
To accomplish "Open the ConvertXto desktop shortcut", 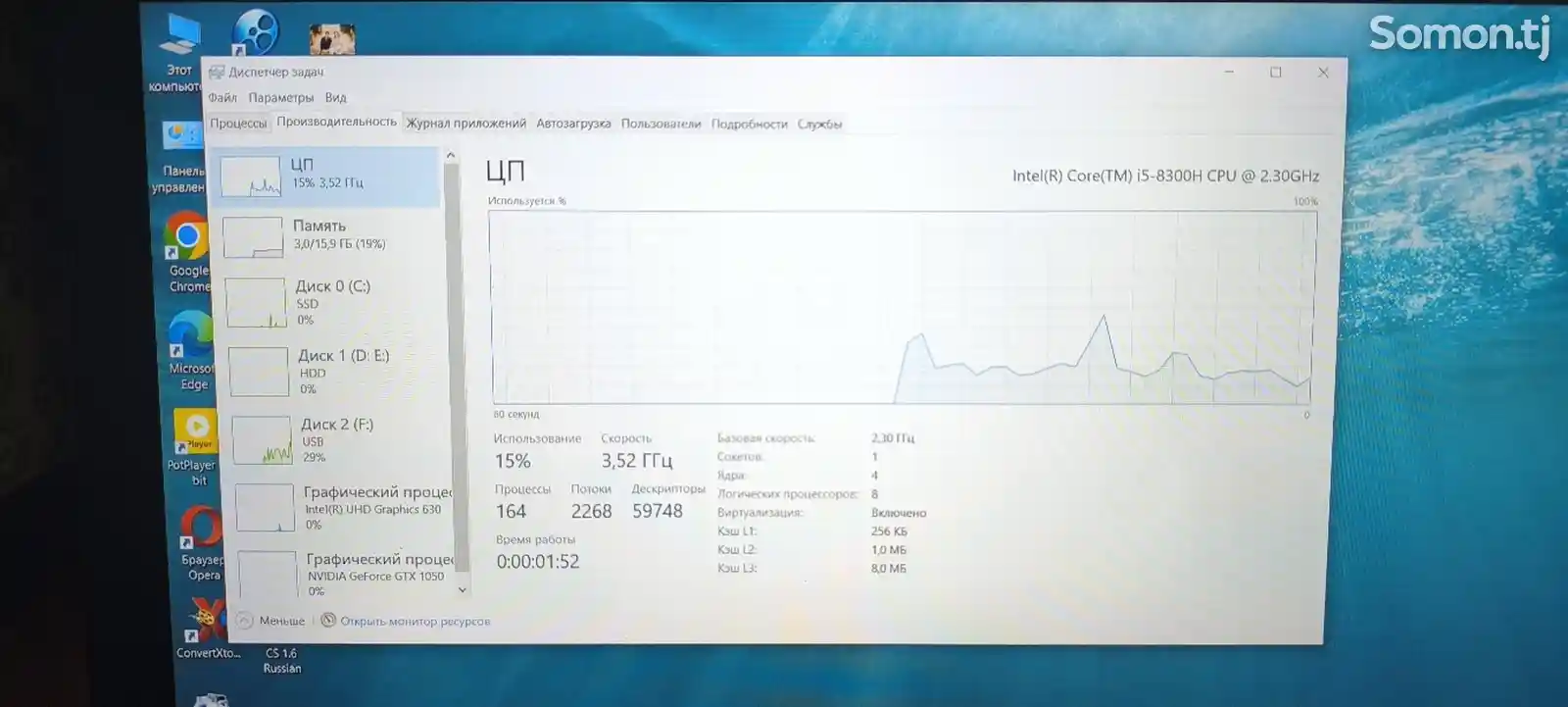I will (x=207, y=629).
